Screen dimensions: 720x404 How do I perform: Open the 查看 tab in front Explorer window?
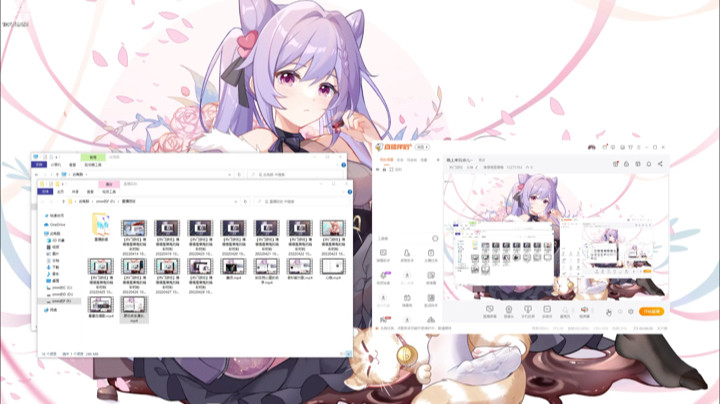[90, 191]
